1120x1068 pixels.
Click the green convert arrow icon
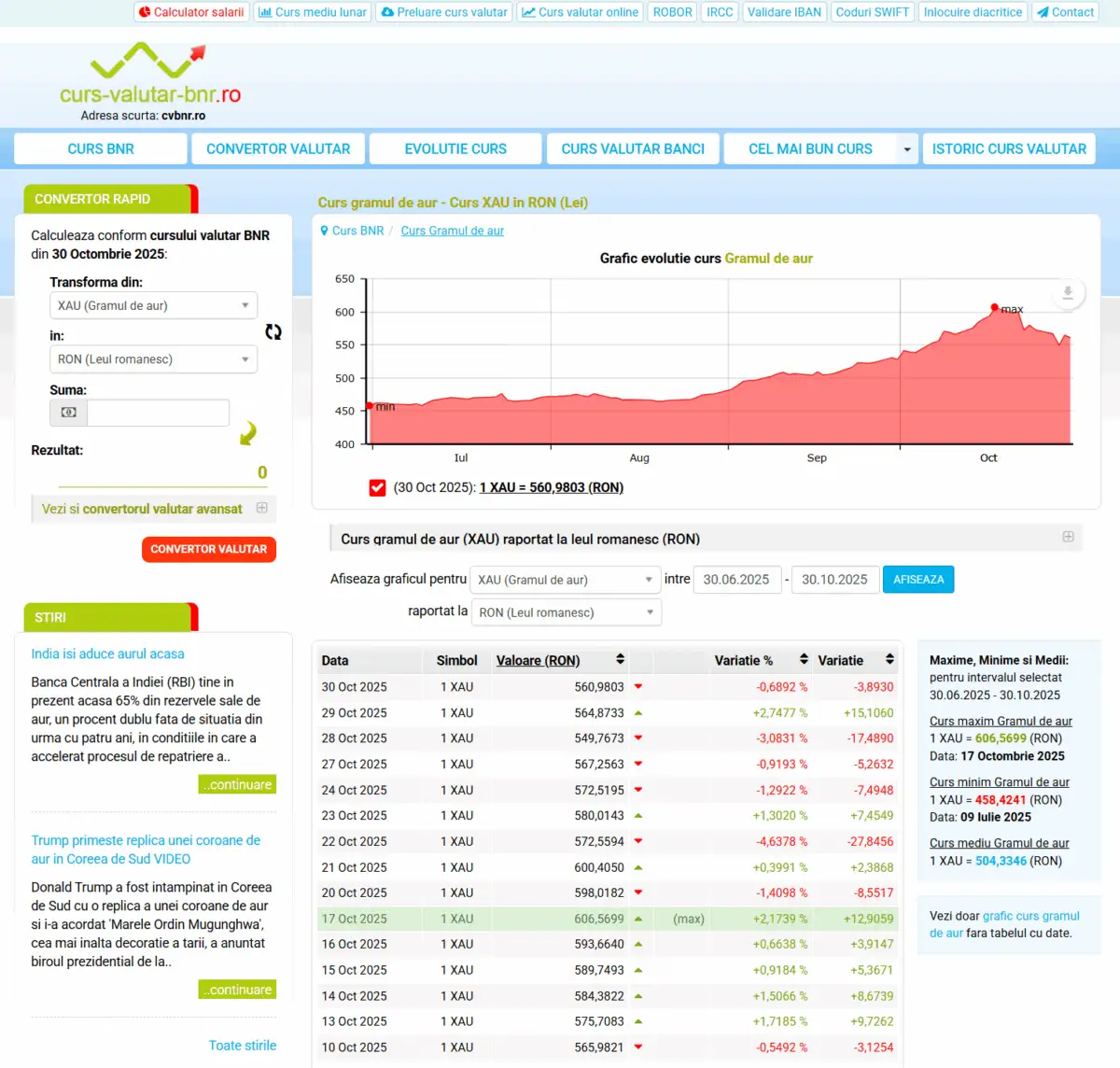pyautogui.click(x=248, y=433)
